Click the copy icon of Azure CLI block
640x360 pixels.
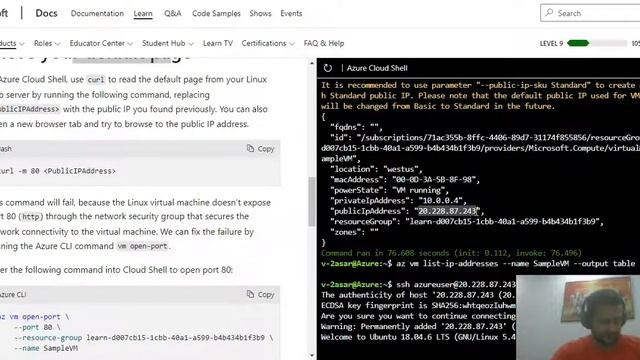point(250,294)
